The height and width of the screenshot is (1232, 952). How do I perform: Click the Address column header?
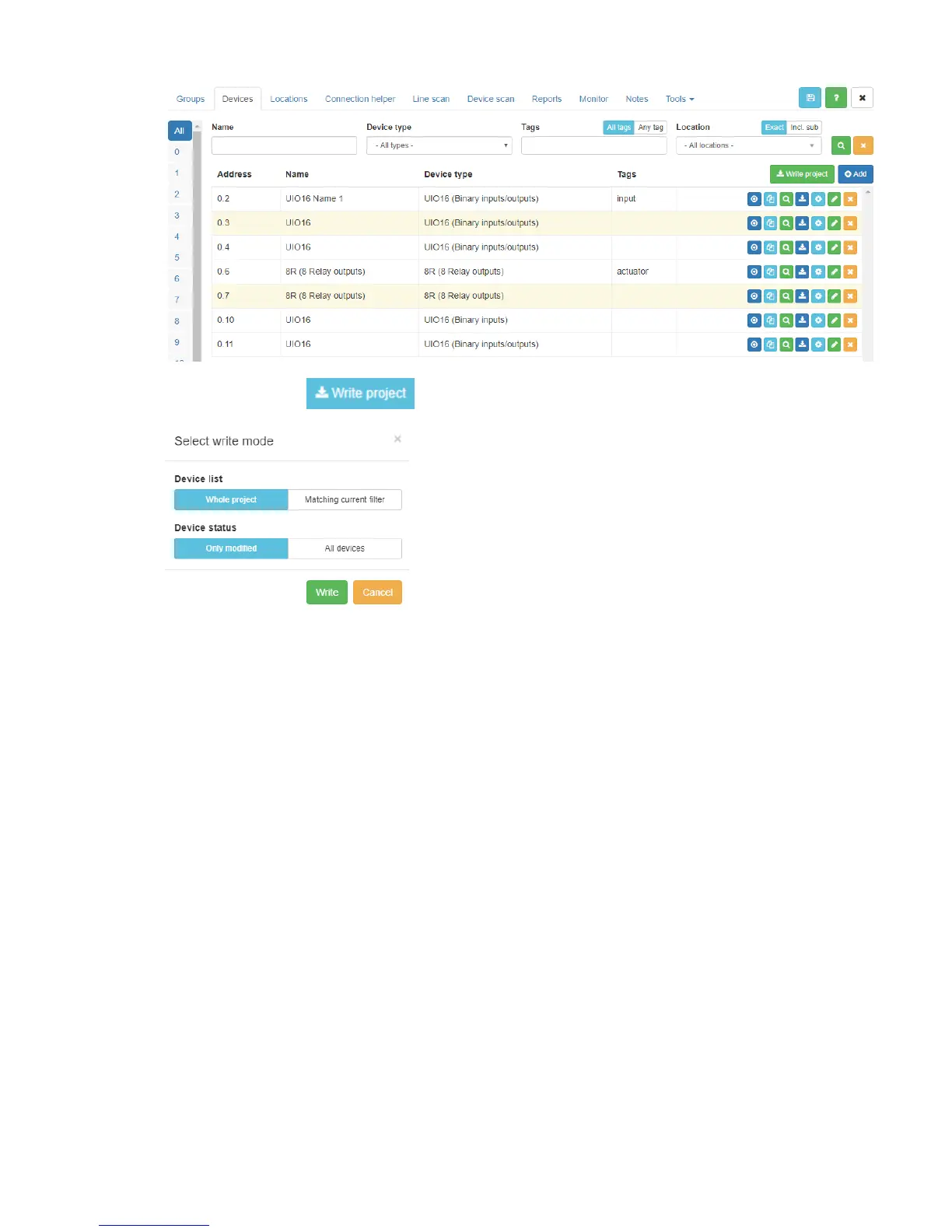234,175
